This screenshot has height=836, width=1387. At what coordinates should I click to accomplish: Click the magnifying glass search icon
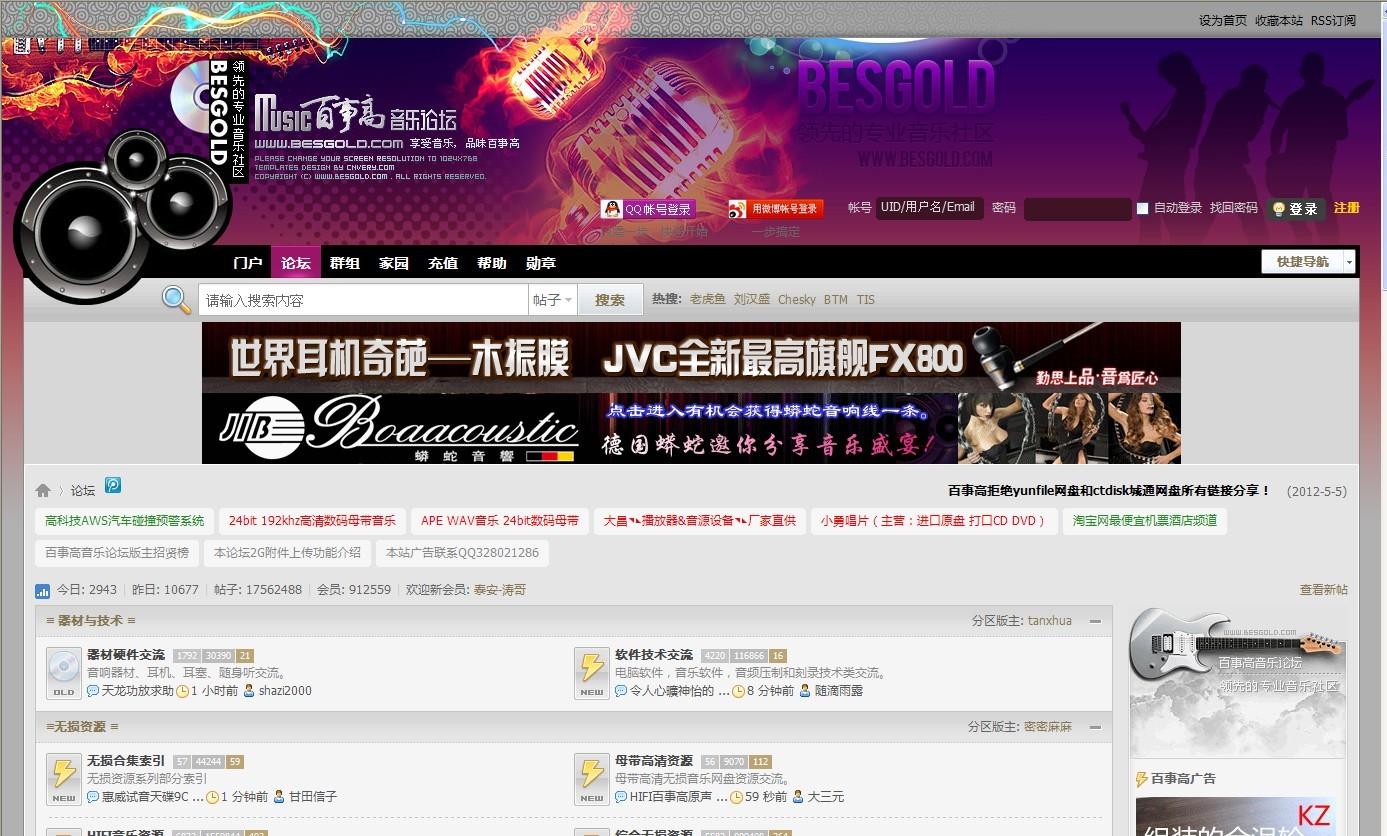point(177,300)
